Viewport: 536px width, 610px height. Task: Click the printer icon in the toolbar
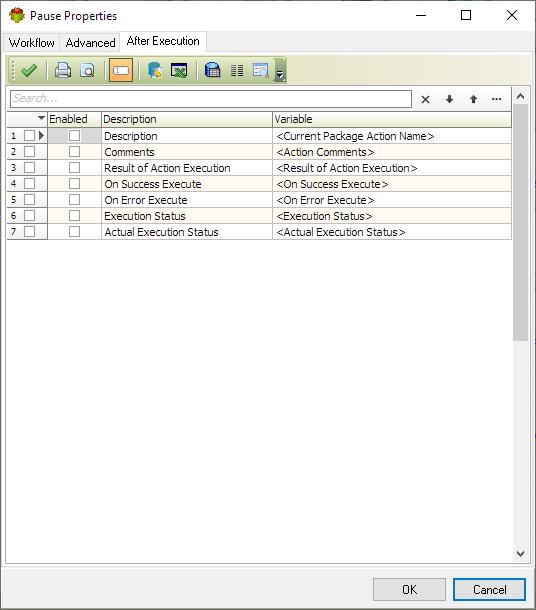click(63, 70)
